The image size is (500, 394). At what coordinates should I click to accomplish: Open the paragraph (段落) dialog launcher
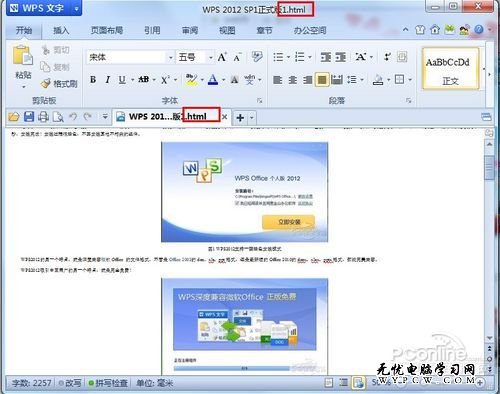point(409,100)
